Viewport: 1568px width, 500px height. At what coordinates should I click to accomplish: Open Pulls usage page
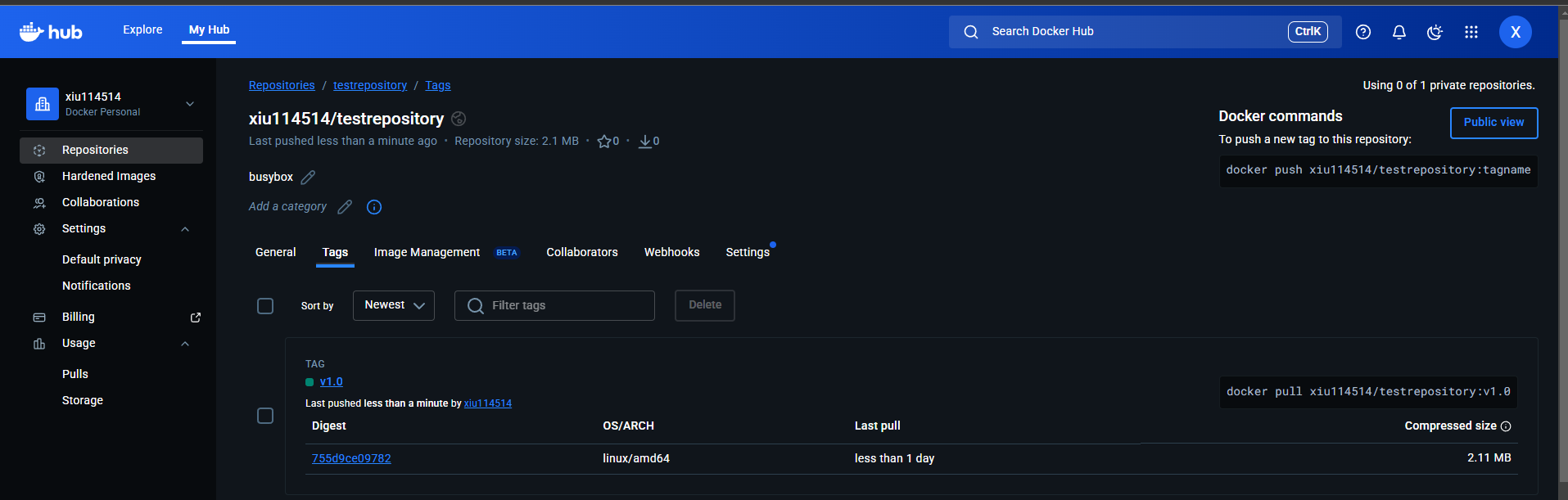pos(75,375)
